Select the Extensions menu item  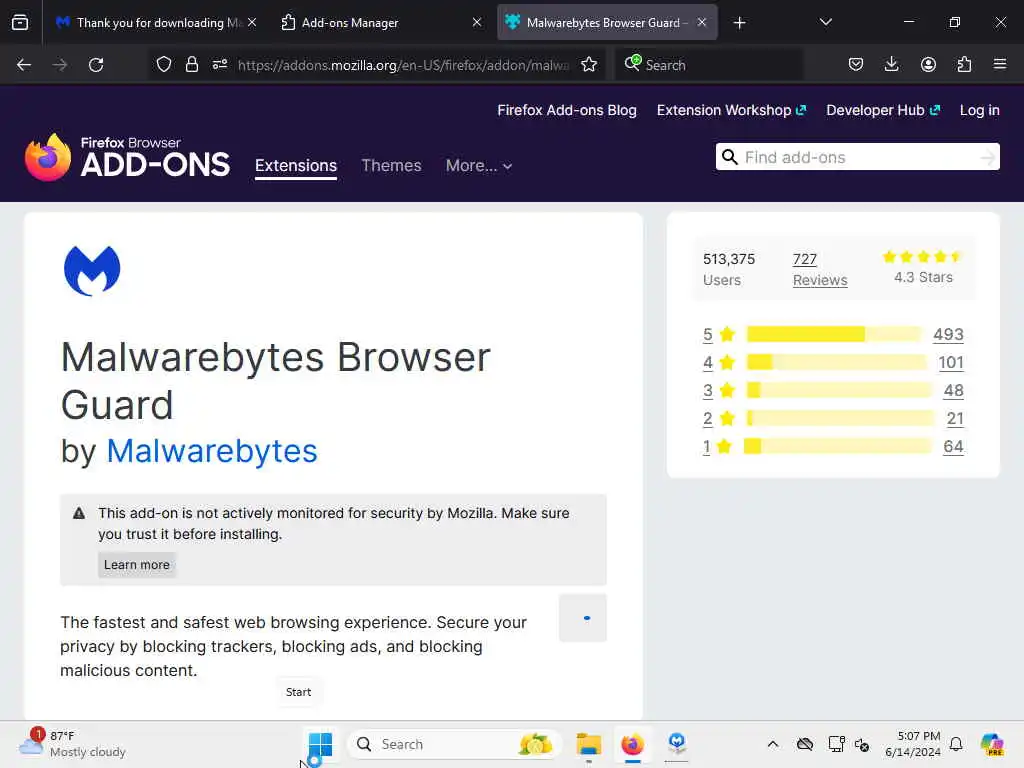pos(296,165)
